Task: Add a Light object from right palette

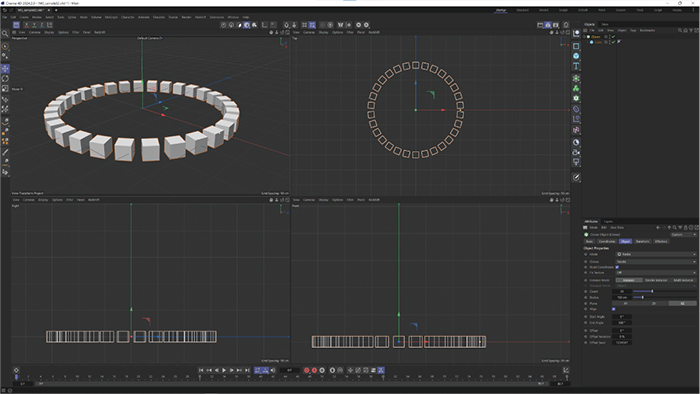Action: coord(576,162)
